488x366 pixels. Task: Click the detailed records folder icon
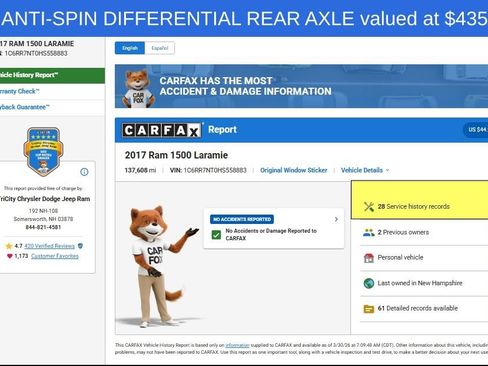pos(369,309)
